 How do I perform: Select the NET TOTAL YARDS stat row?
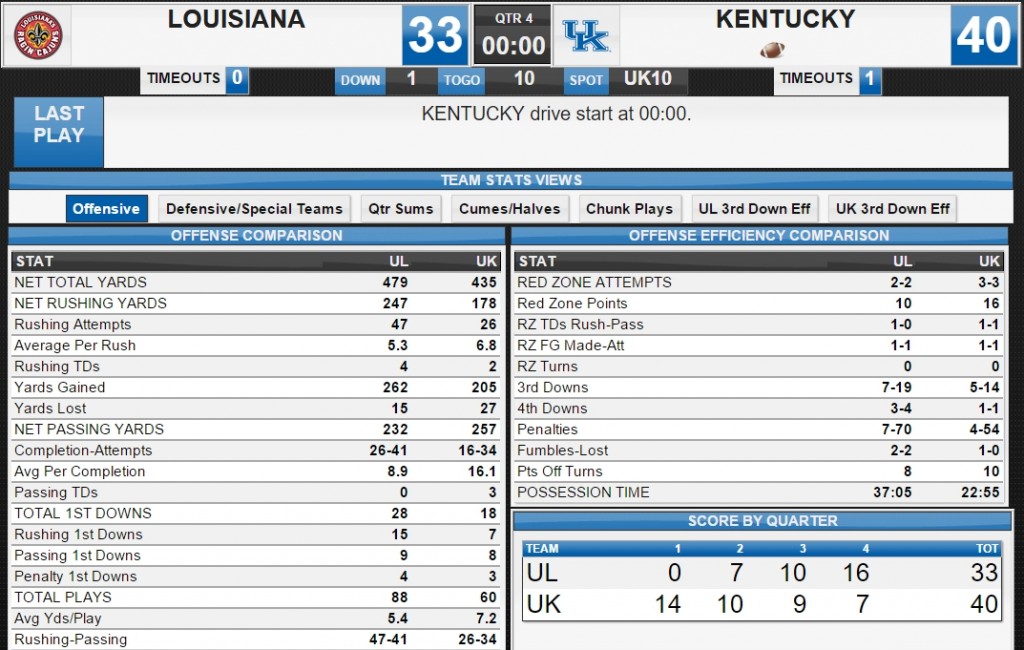coord(256,282)
